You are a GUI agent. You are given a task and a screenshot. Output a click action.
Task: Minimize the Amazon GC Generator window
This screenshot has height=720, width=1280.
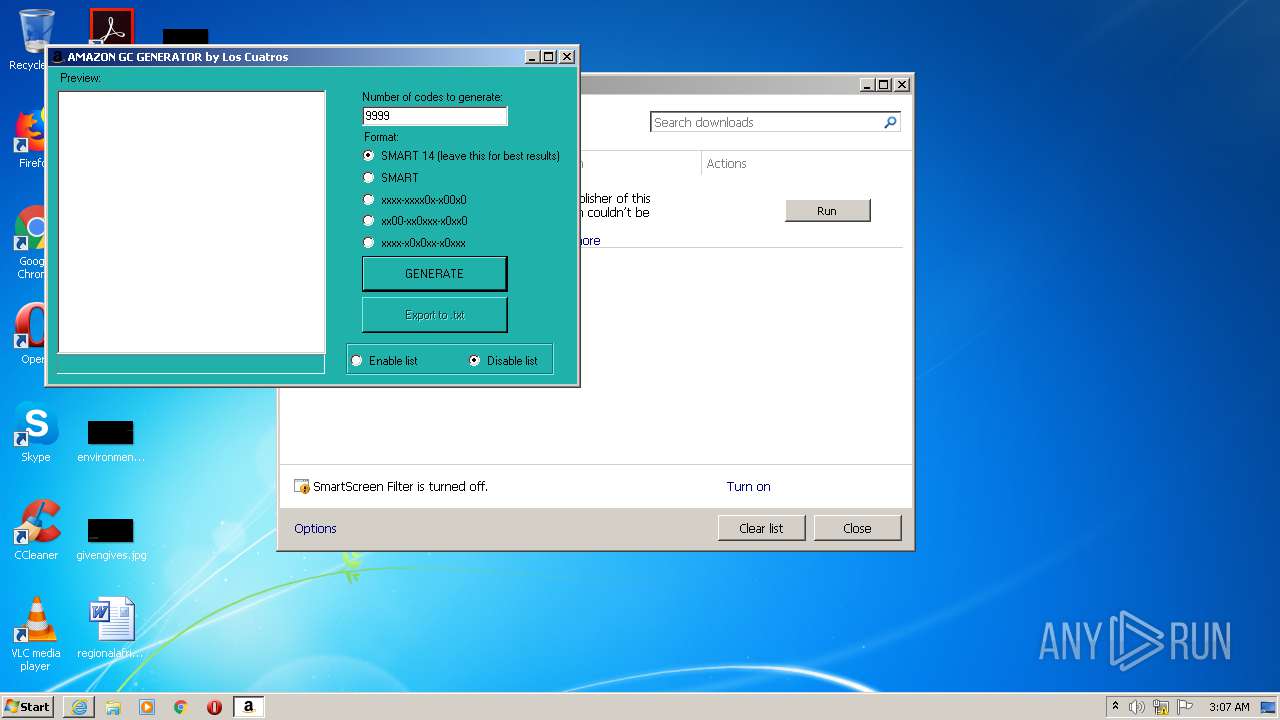(532, 57)
